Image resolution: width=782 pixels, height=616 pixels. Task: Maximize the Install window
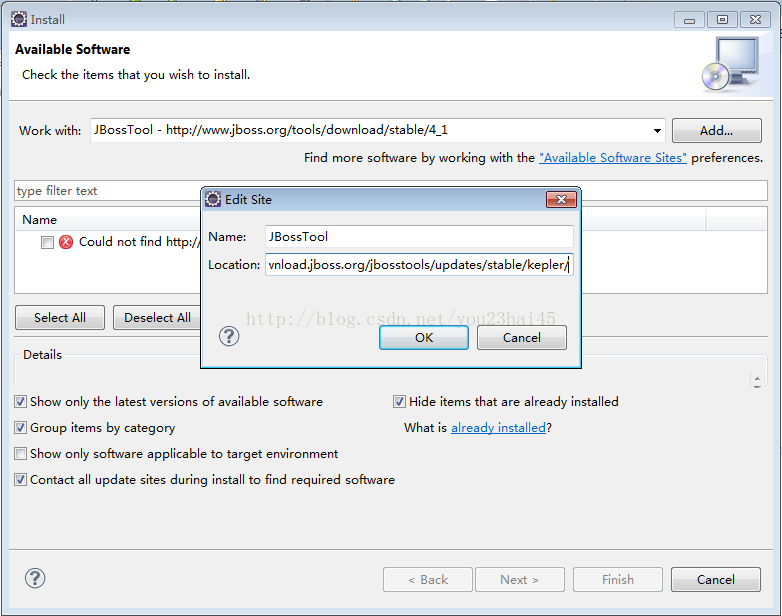pyautogui.click(x=722, y=20)
